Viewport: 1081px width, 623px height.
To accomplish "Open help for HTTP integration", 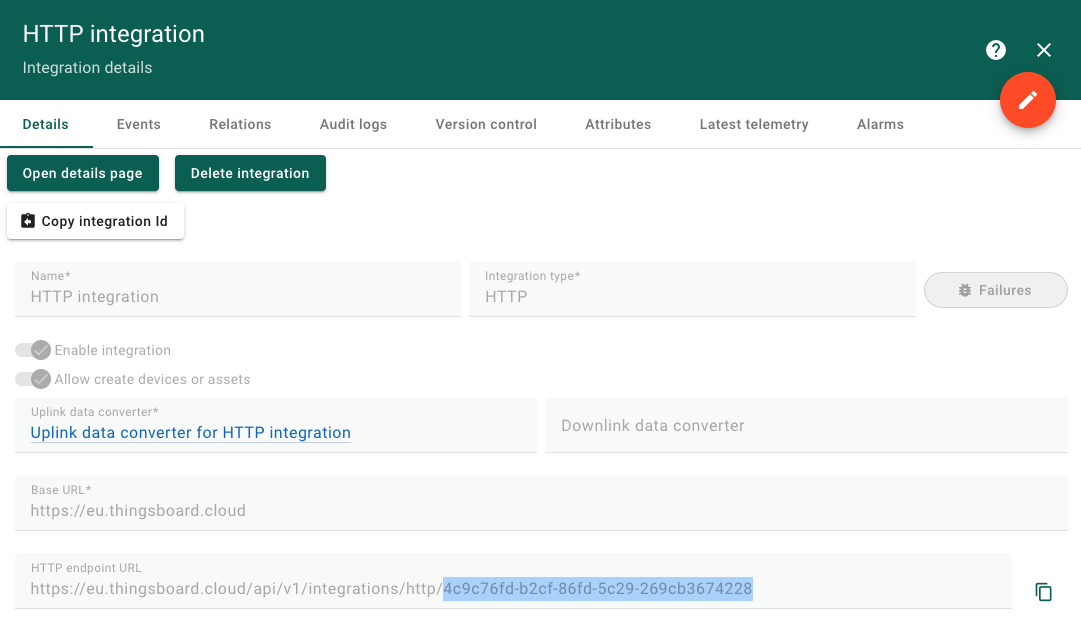I will pos(996,50).
